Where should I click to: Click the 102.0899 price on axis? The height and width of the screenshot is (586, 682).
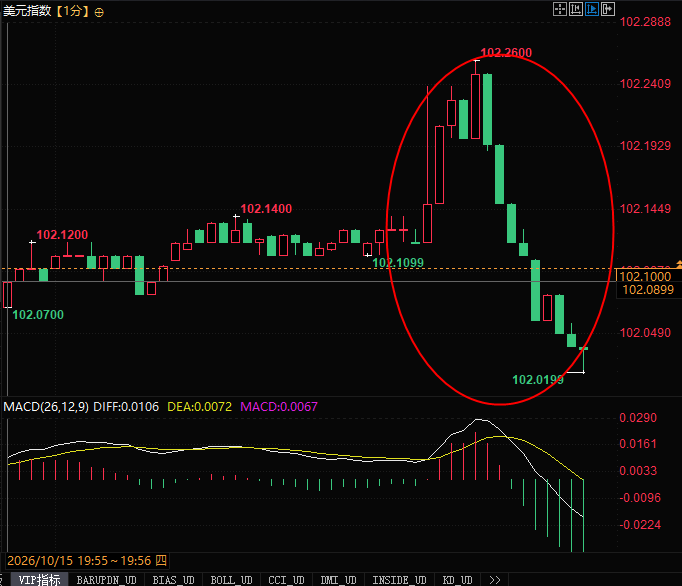coord(648,290)
